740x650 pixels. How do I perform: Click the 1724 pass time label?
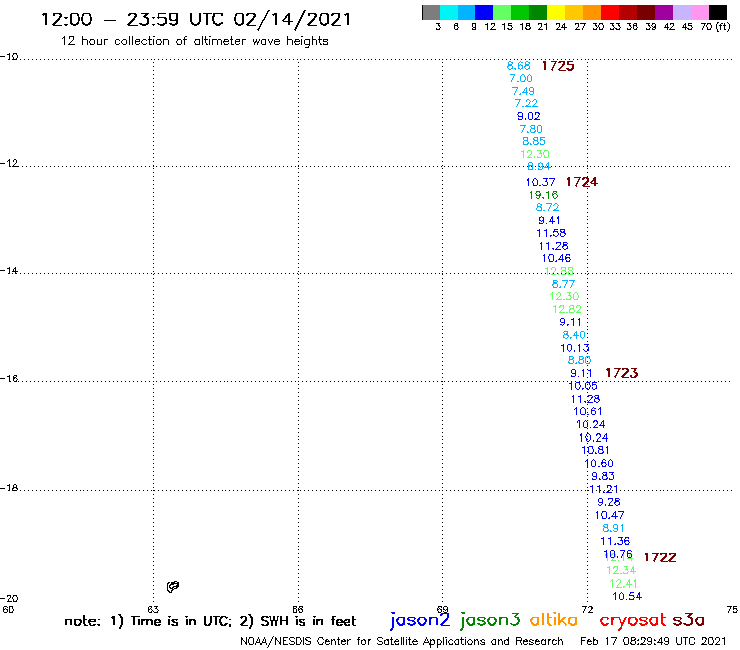click(581, 182)
